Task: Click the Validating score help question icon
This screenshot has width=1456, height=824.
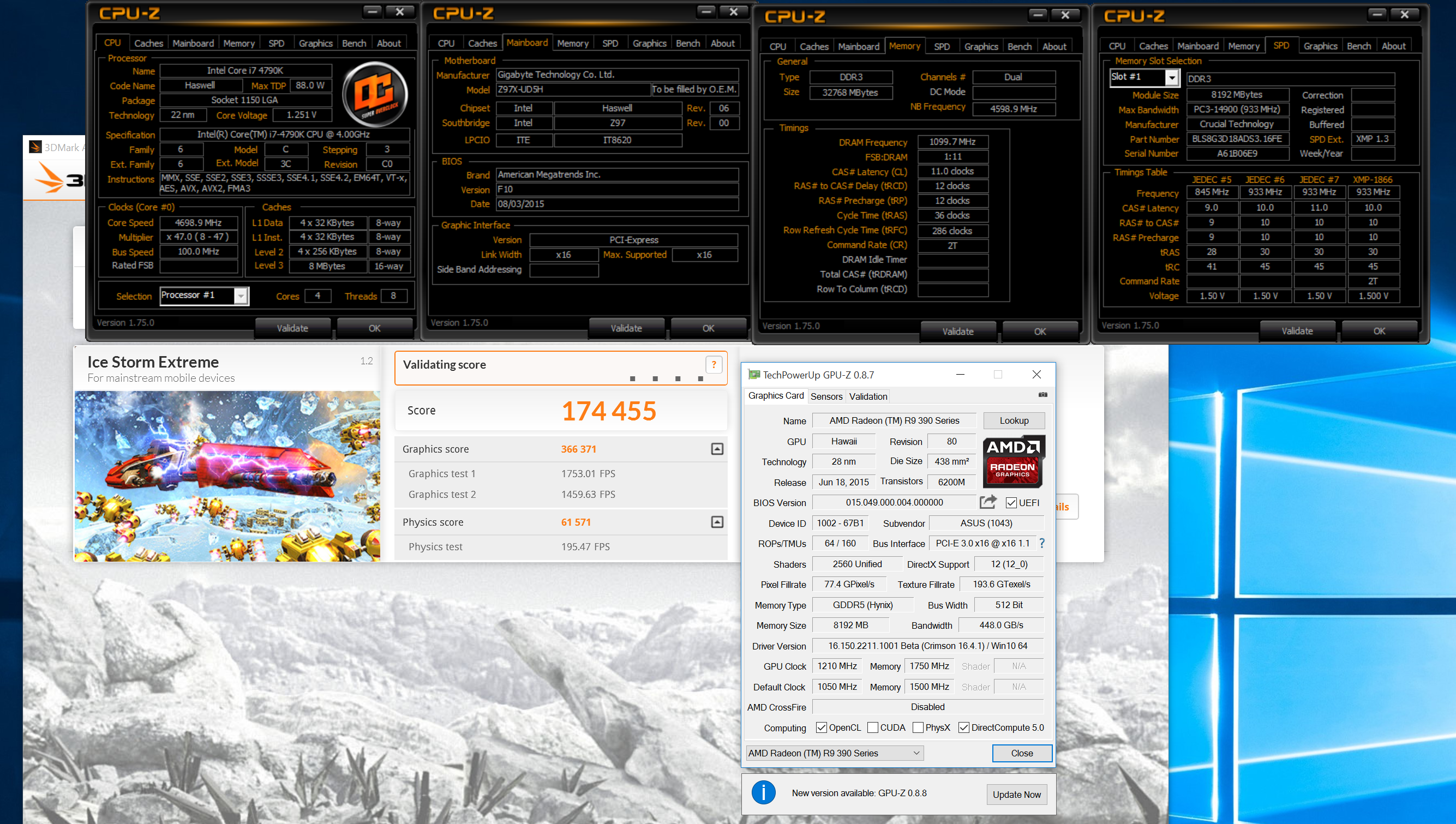Action: (714, 365)
